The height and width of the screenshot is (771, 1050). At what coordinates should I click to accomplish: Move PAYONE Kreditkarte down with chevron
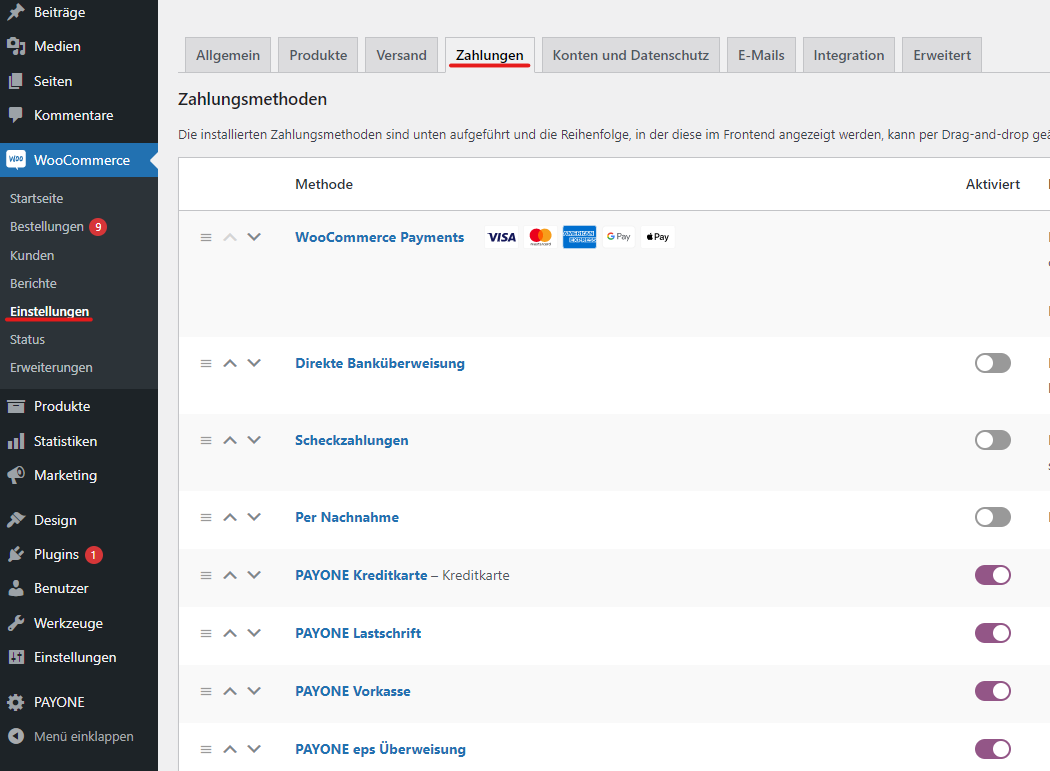point(254,575)
